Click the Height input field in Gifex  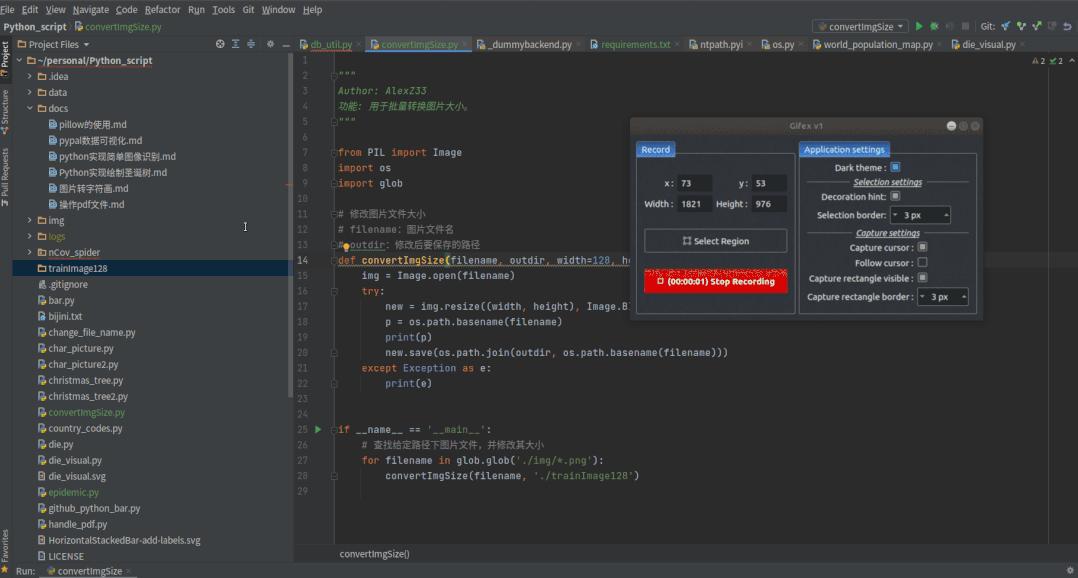point(769,204)
